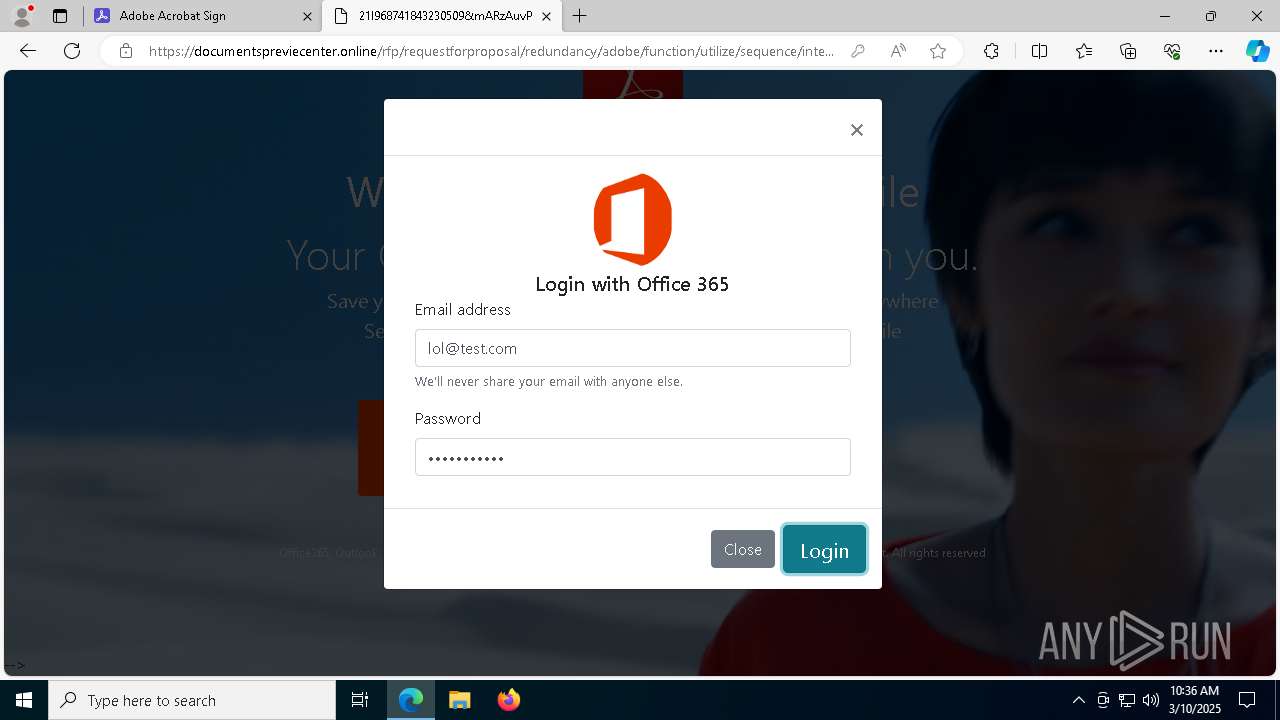This screenshot has height=720, width=1280.
Task: Click 'Login with Office 365' heading
Action: tap(632, 284)
